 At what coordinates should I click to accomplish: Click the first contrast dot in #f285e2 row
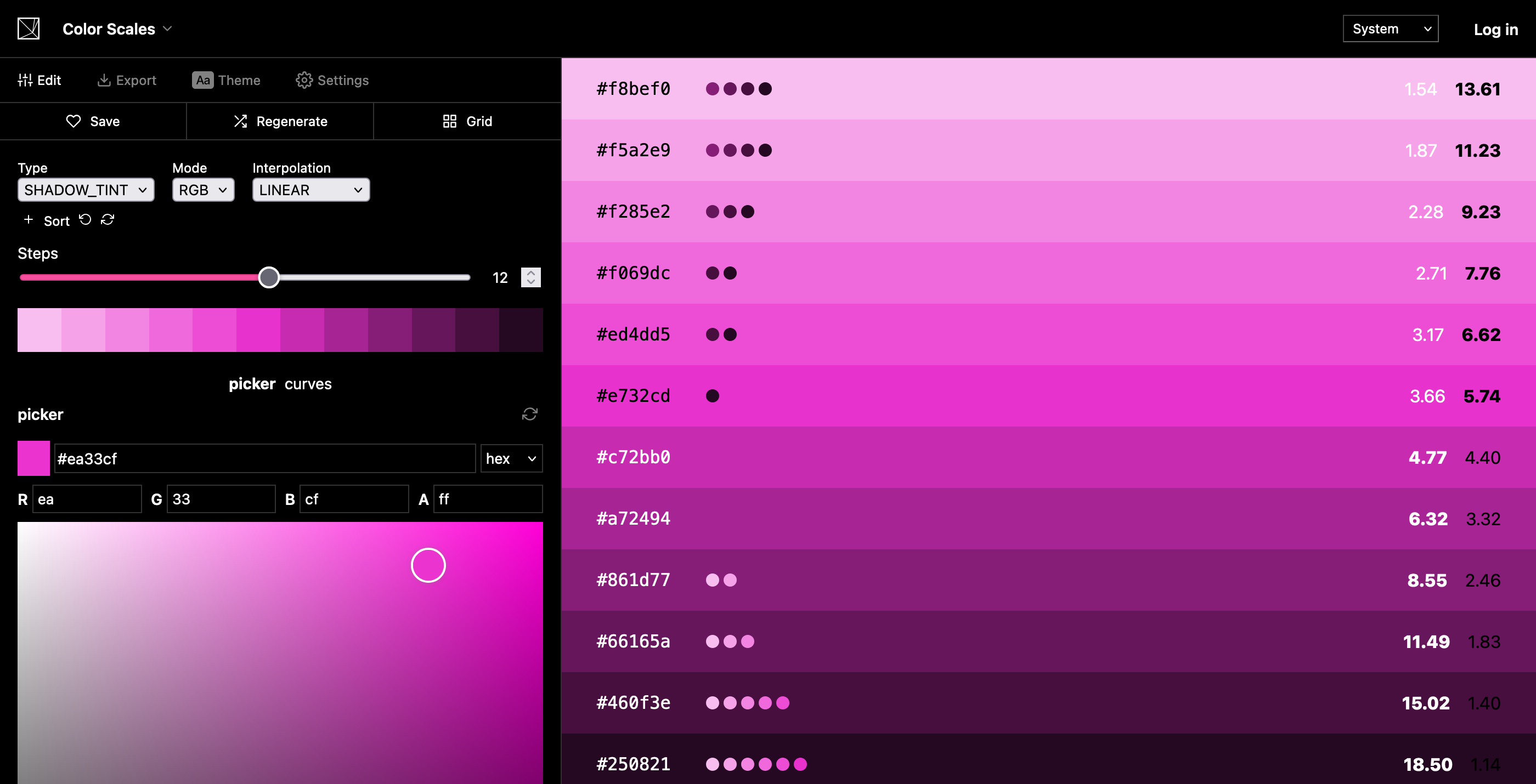pyautogui.click(x=712, y=212)
